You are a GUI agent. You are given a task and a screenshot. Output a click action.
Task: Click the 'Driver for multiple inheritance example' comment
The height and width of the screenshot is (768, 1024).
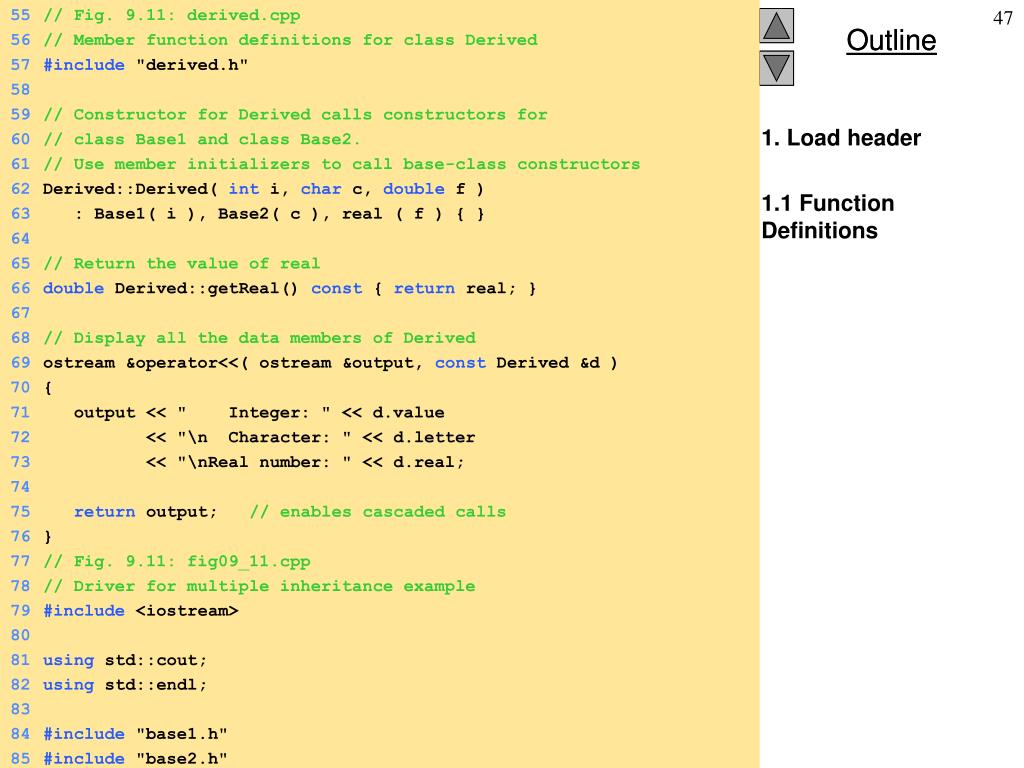click(259, 586)
